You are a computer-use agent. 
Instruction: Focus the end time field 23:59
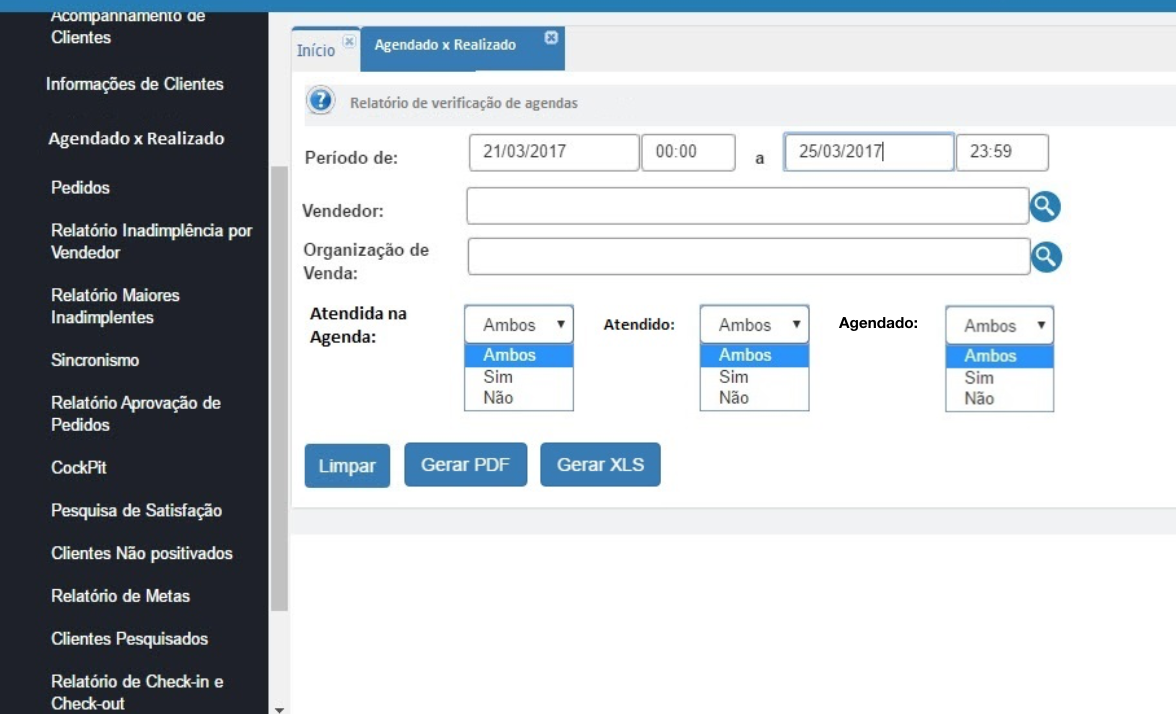[1002, 152]
